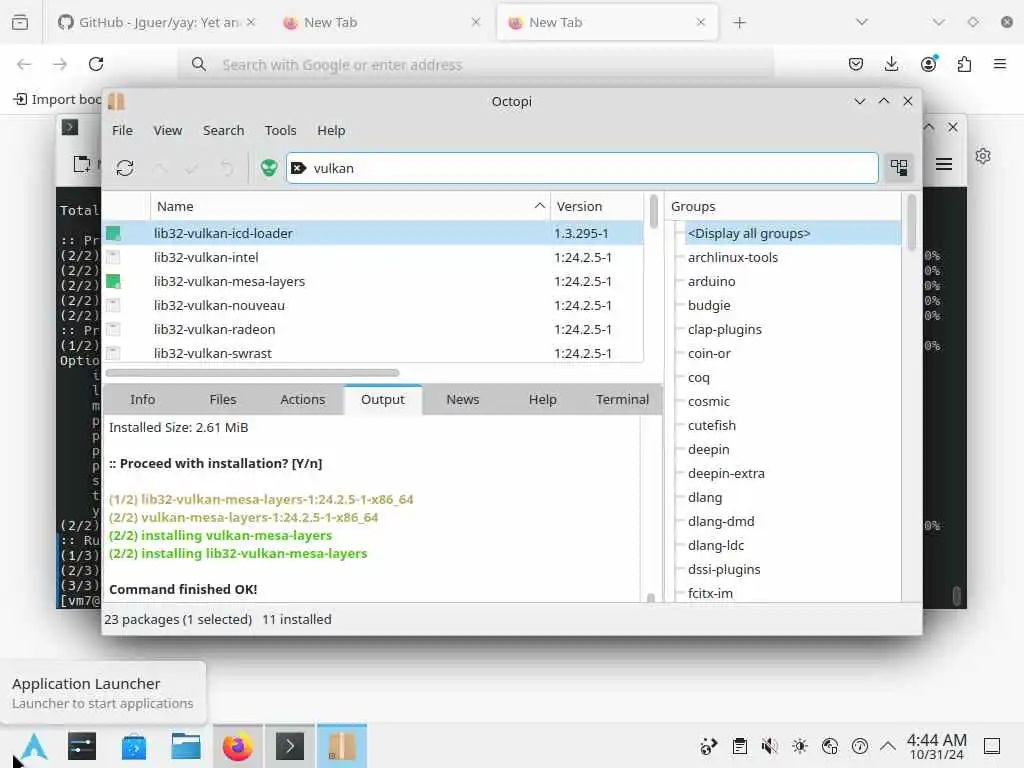
Task: Toggle status icon of lib32-vulkan-radeon
Action: point(114,329)
